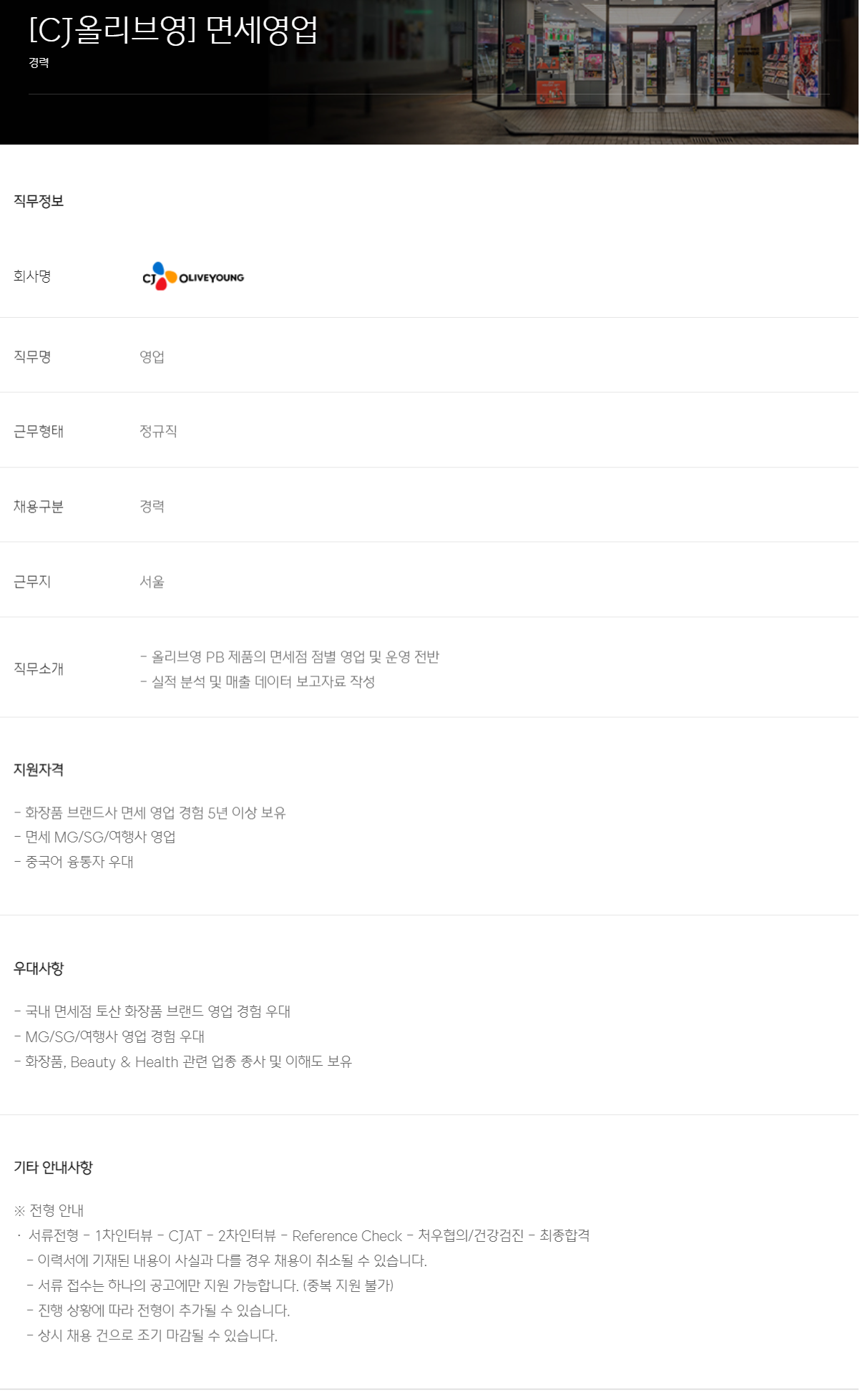Click the line about 올리브영 PB 제품 면세점 영업
This screenshot has width=860, height=1400.
coord(290,657)
